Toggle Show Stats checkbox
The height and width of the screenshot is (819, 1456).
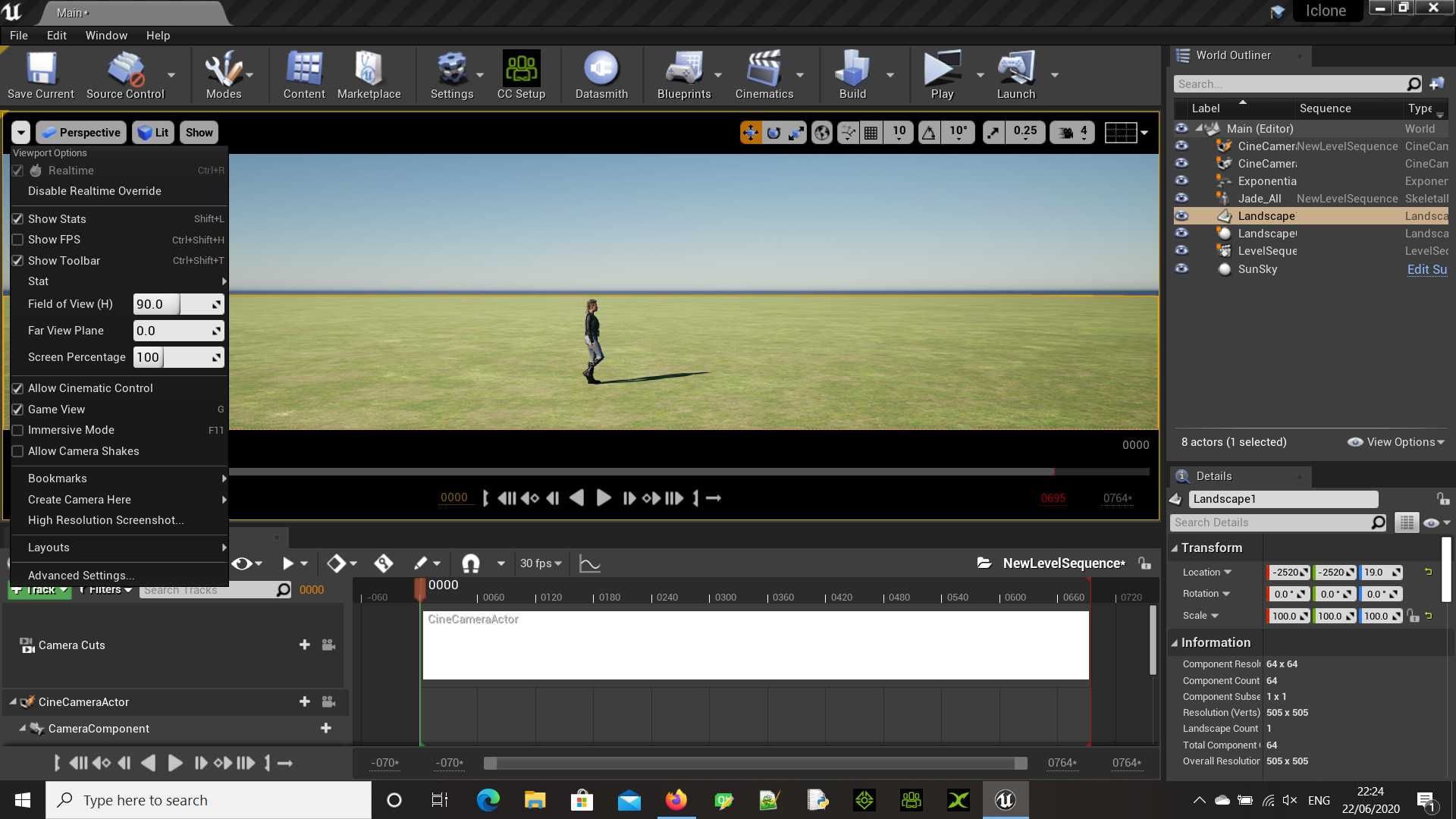click(x=17, y=219)
